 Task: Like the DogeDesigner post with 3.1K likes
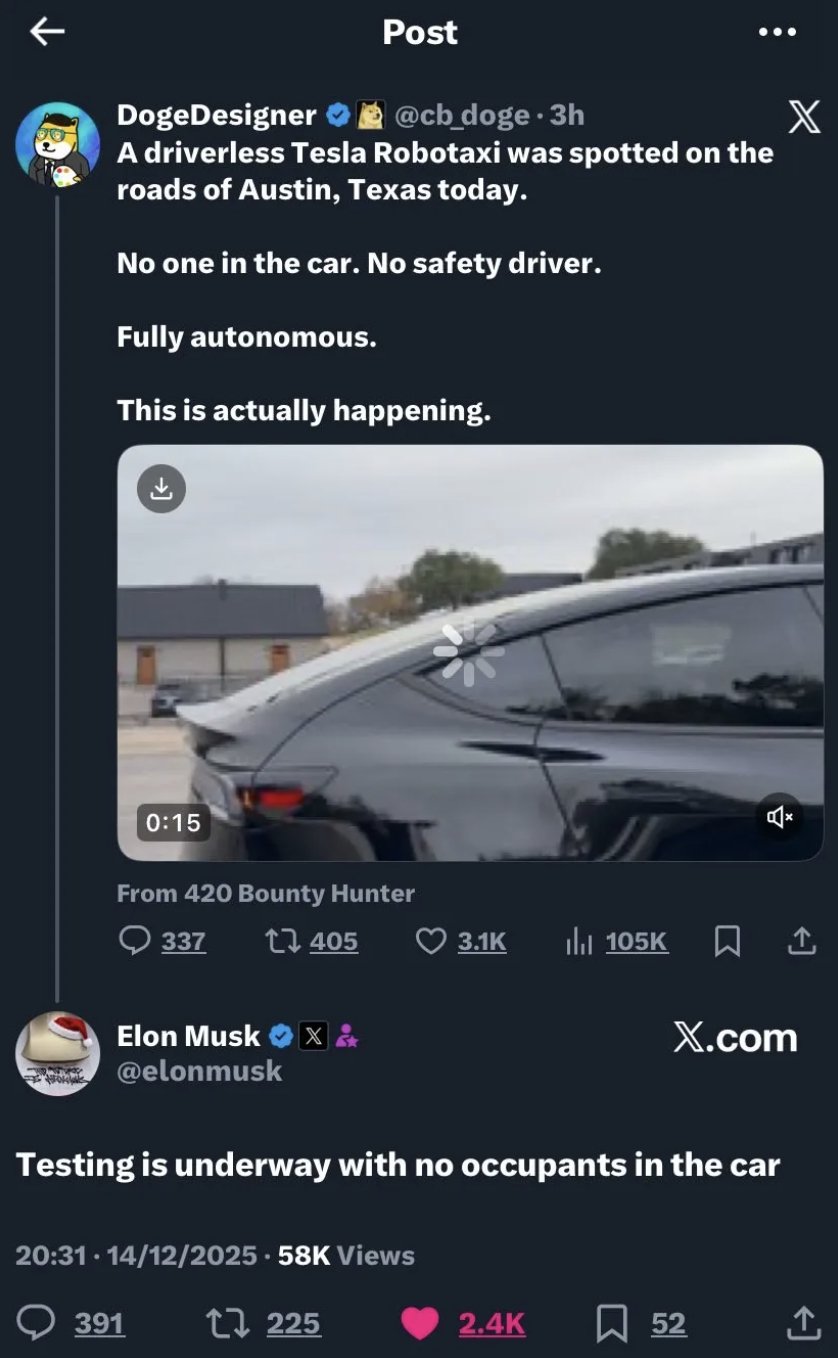click(431, 941)
